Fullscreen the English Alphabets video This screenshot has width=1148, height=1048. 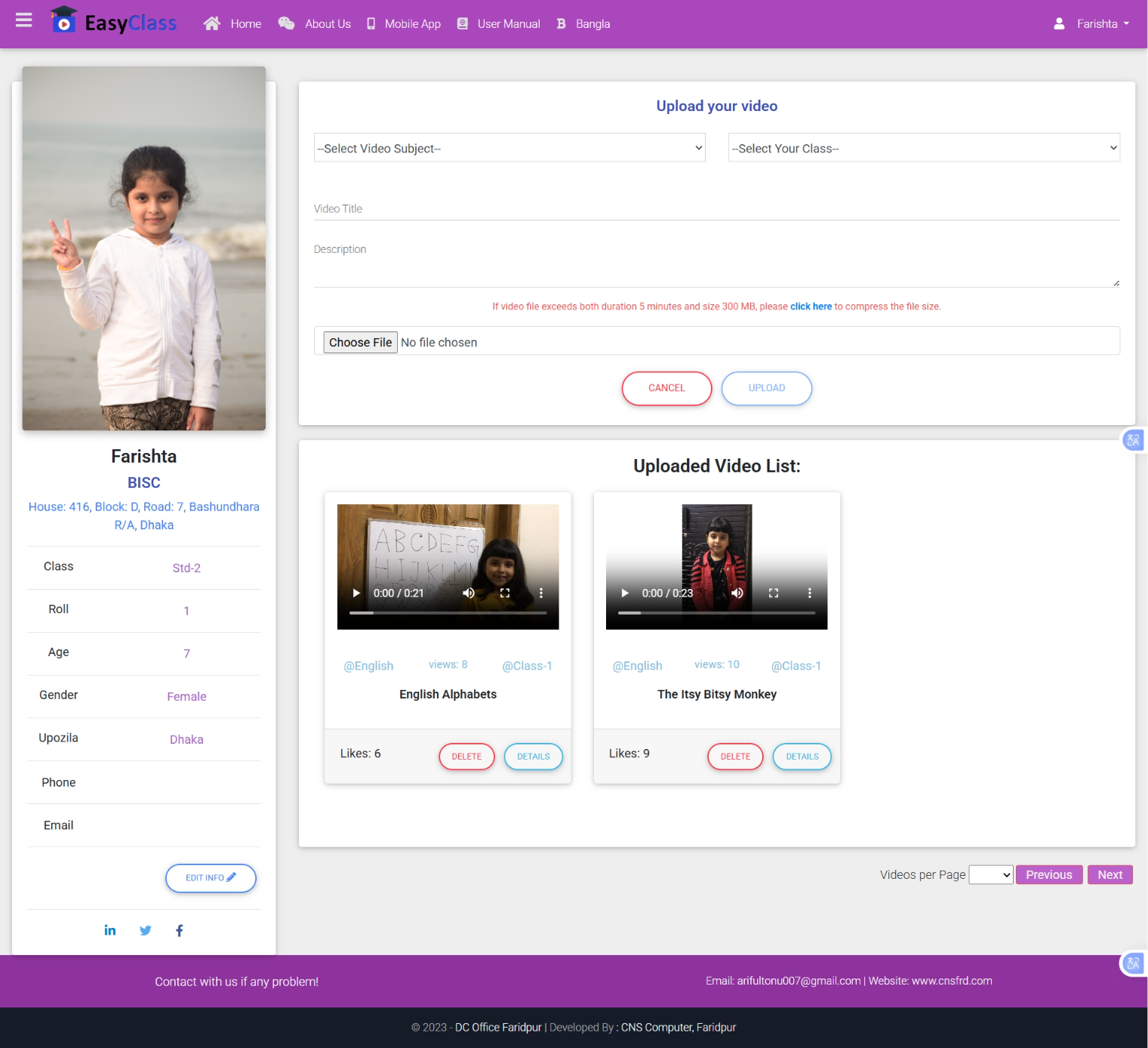(505, 593)
